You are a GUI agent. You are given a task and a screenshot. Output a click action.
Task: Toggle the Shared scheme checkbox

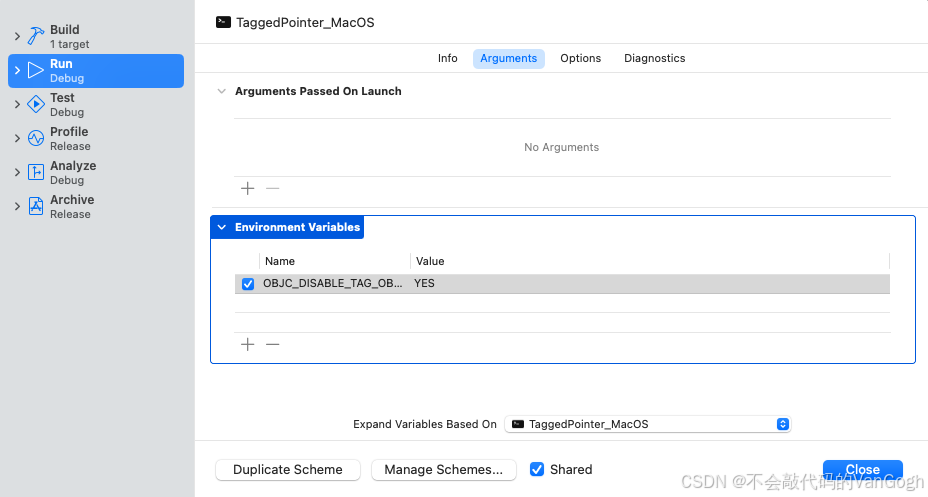tap(537, 469)
